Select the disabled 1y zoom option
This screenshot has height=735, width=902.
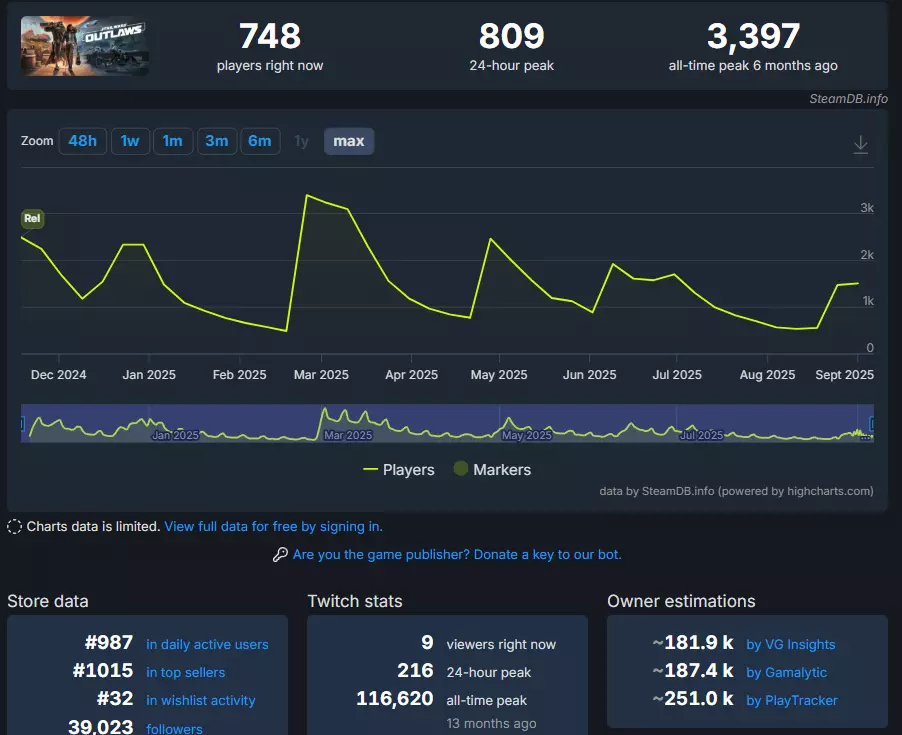(301, 141)
